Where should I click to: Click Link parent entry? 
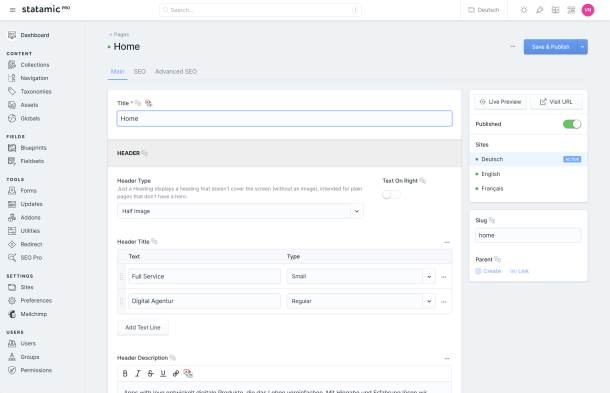519,271
